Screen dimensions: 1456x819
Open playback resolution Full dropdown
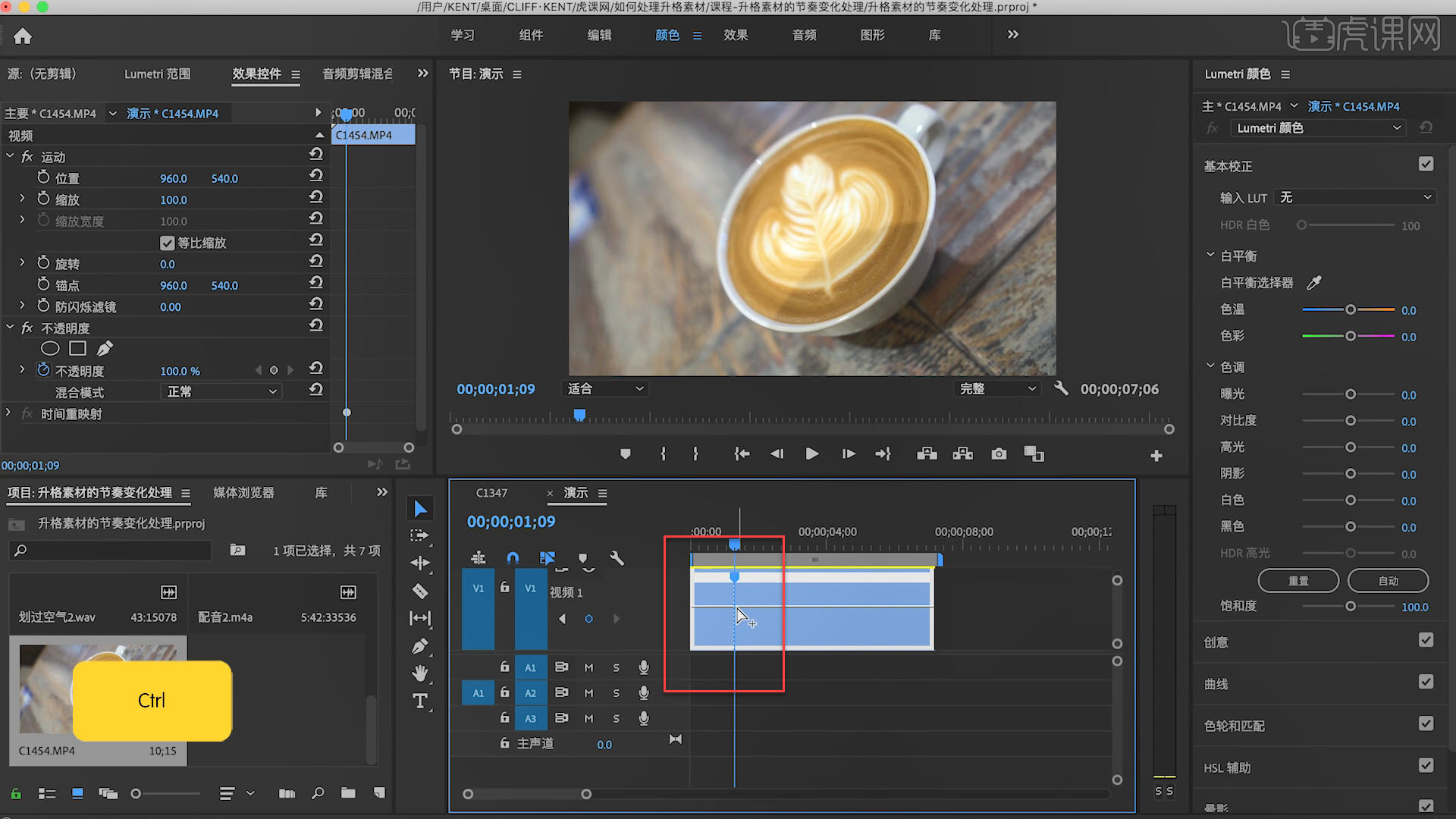coord(996,388)
